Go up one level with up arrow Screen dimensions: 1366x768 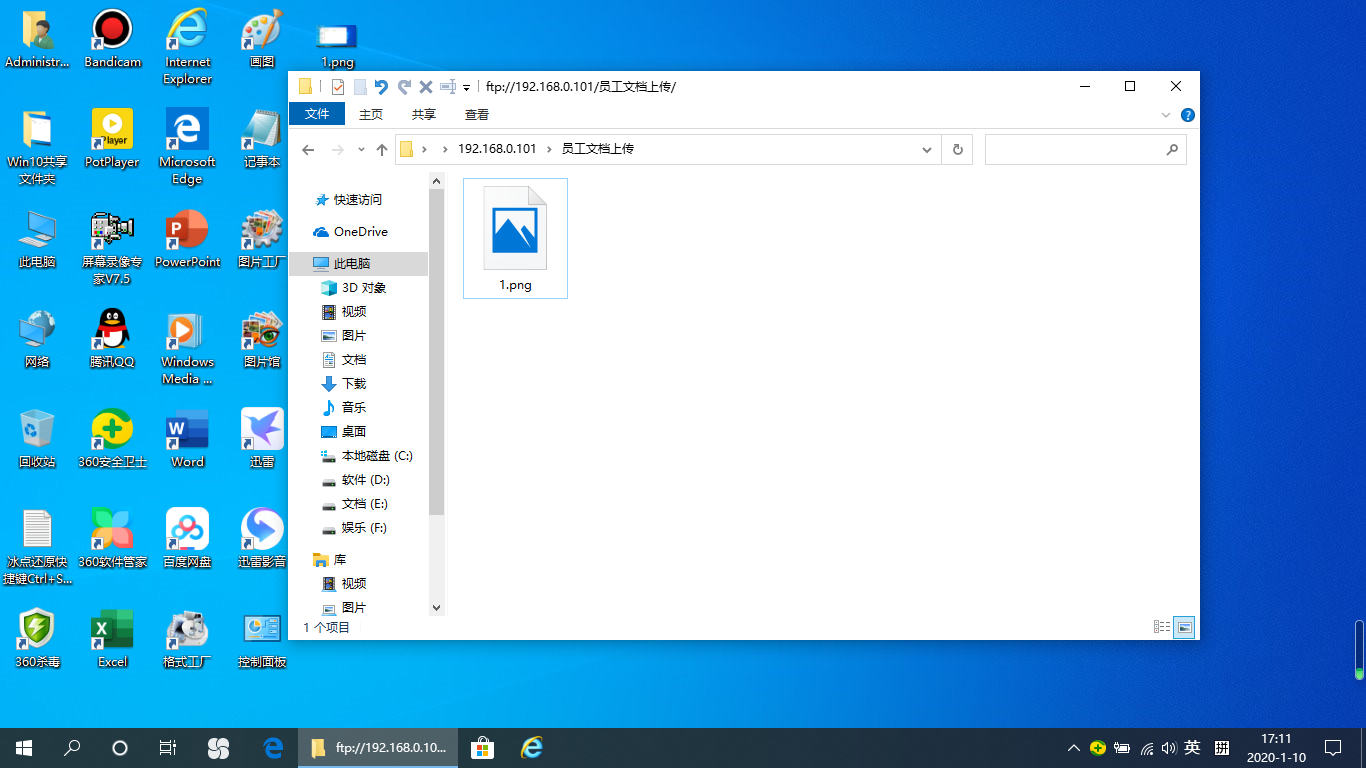[x=382, y=150]
